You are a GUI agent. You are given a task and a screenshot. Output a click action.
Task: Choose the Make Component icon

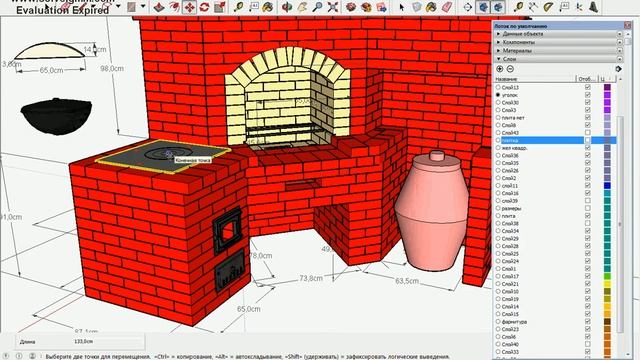[x=417, y=7]
